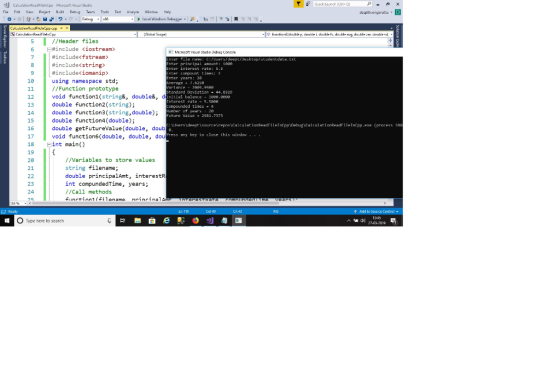Open the function member navigation dropdown
The image size is (560, 373).
[330, 34]
